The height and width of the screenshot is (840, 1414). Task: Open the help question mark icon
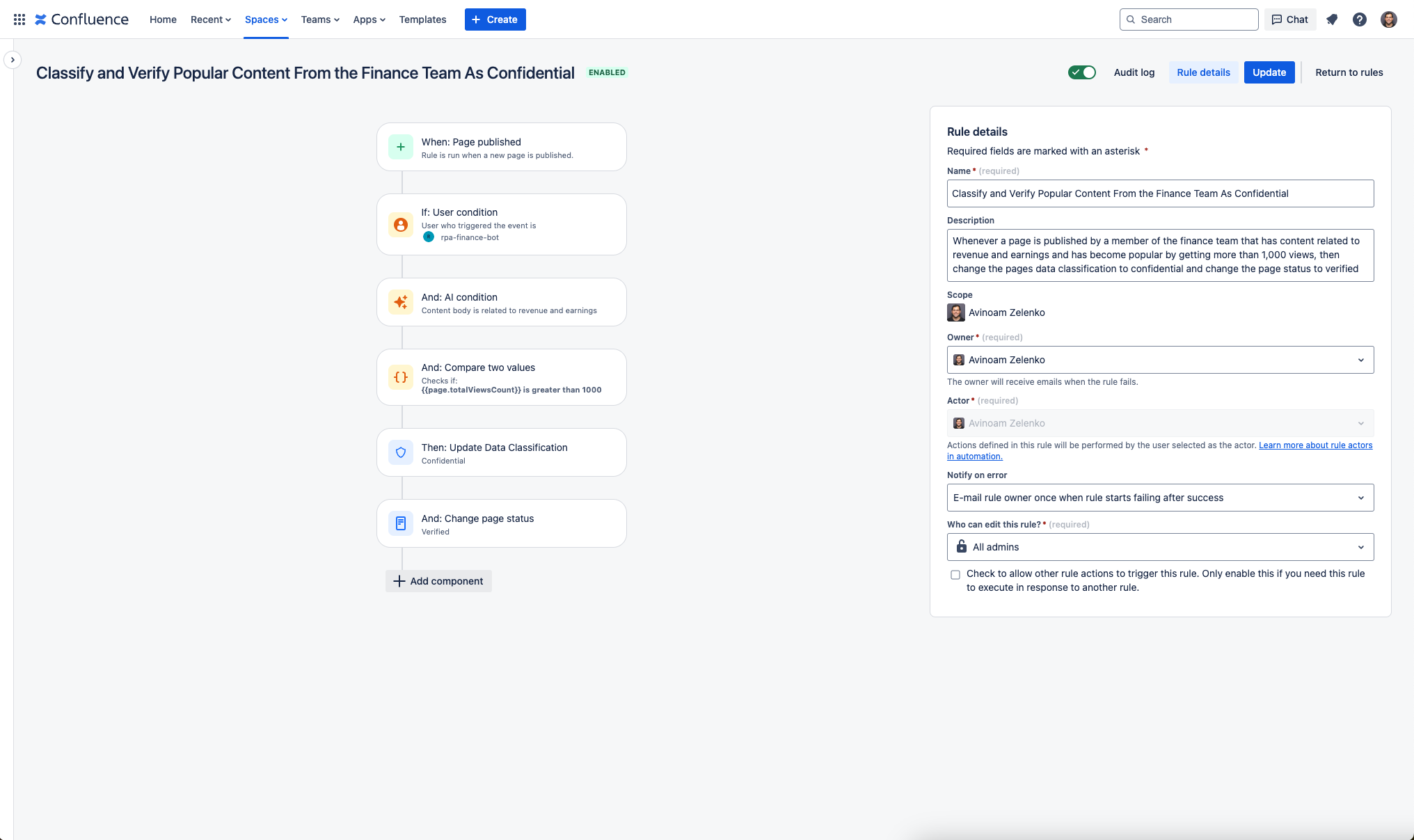pos(1360,19)
